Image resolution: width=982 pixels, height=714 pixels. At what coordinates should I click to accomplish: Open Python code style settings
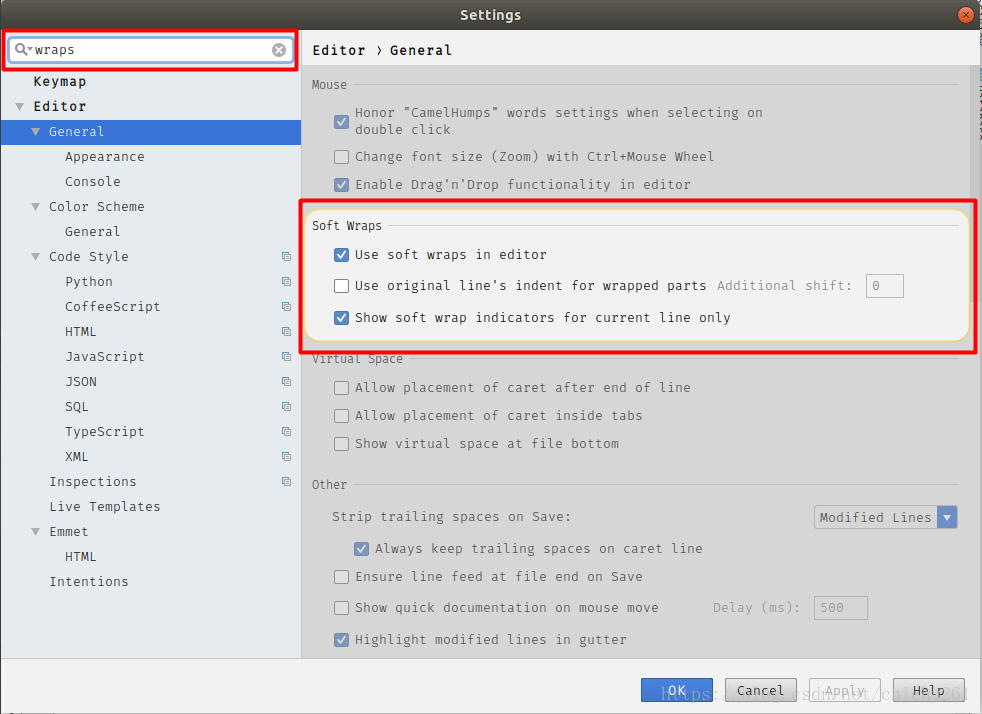pos(89,282)
